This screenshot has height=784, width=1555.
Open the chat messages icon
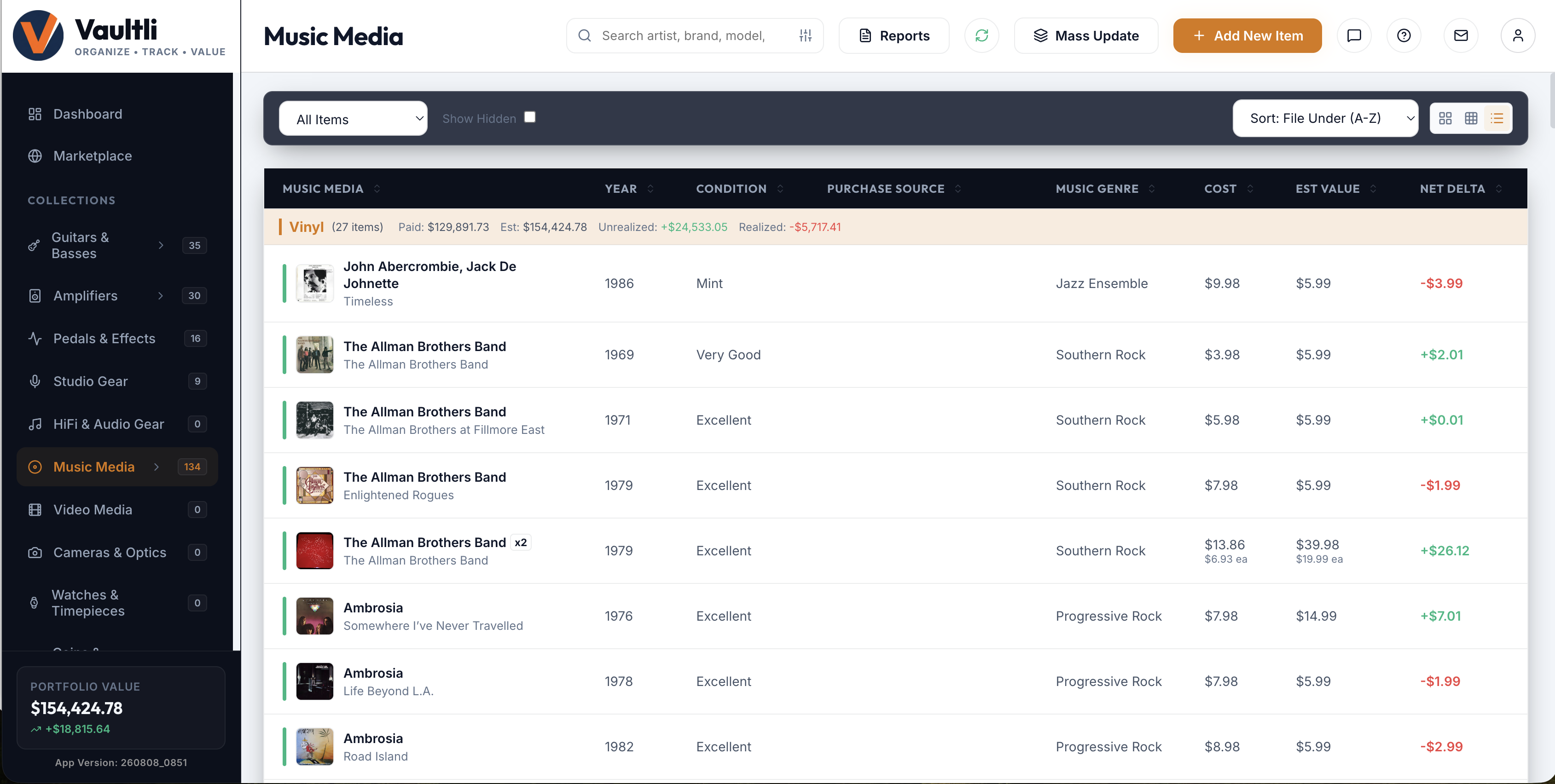[x=1354, y=35]
